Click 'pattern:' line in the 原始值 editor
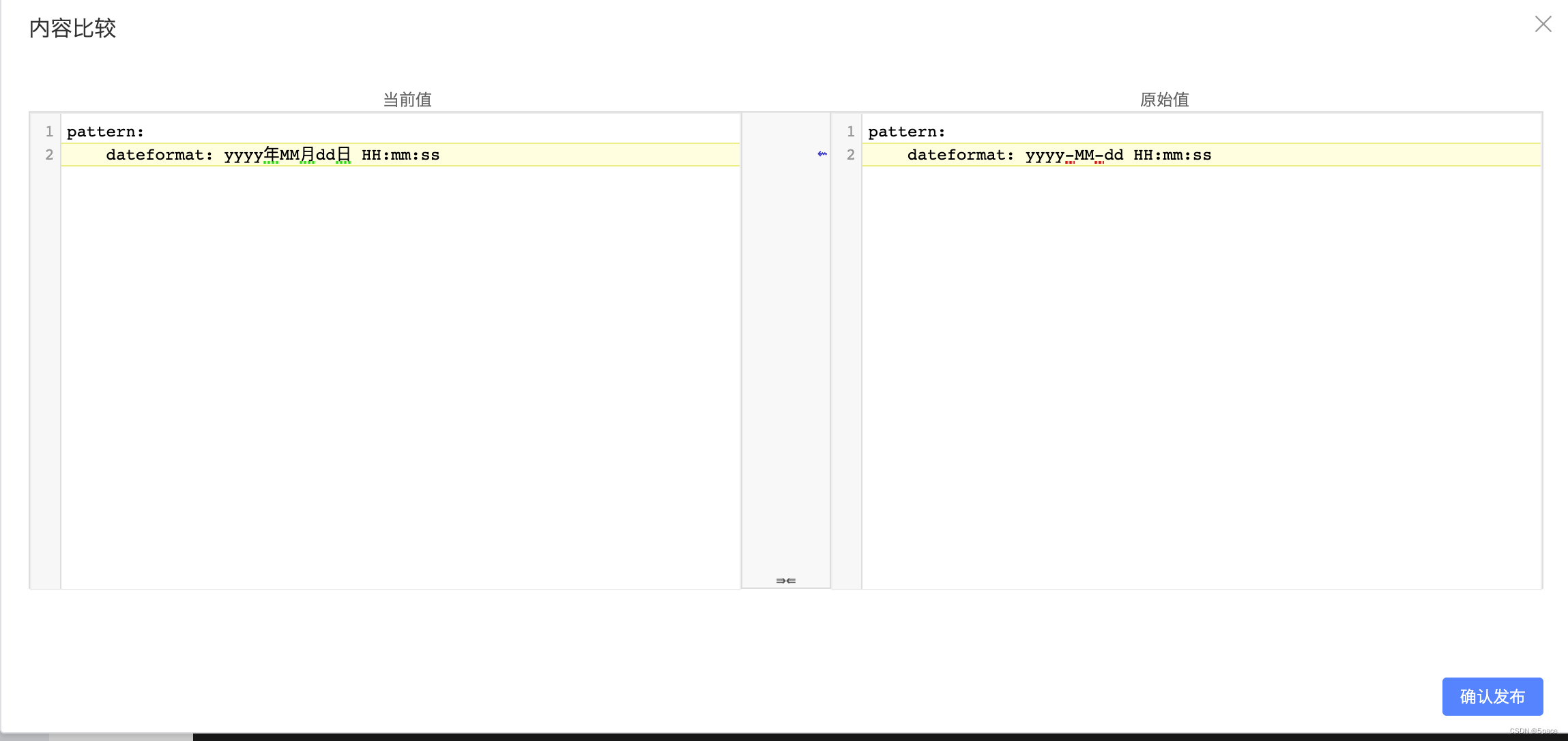The width and height of the screenshot is (1568, 741). (x=1201, y=132)
